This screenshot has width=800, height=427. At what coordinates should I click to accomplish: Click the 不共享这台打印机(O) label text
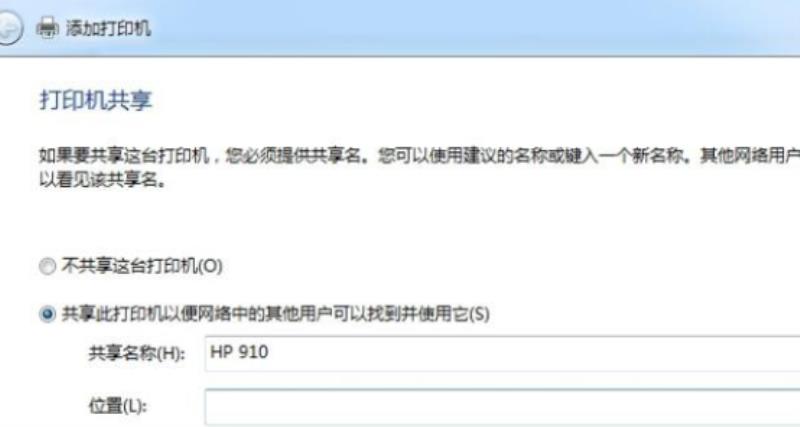point(142,266)
